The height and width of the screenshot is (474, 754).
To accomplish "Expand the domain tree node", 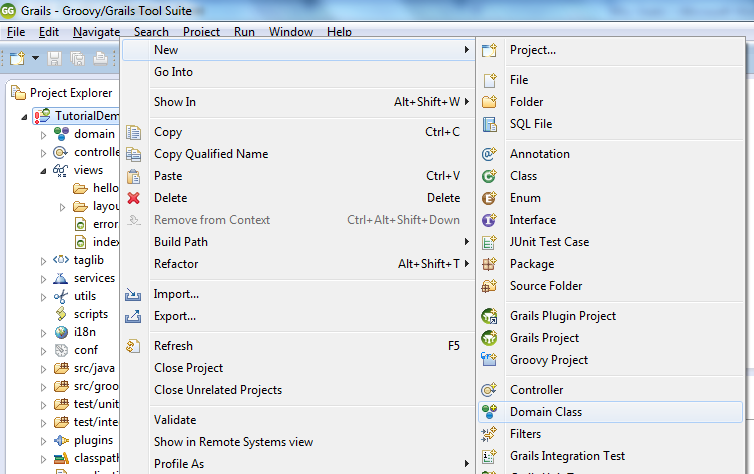I will tap(43, 135).
